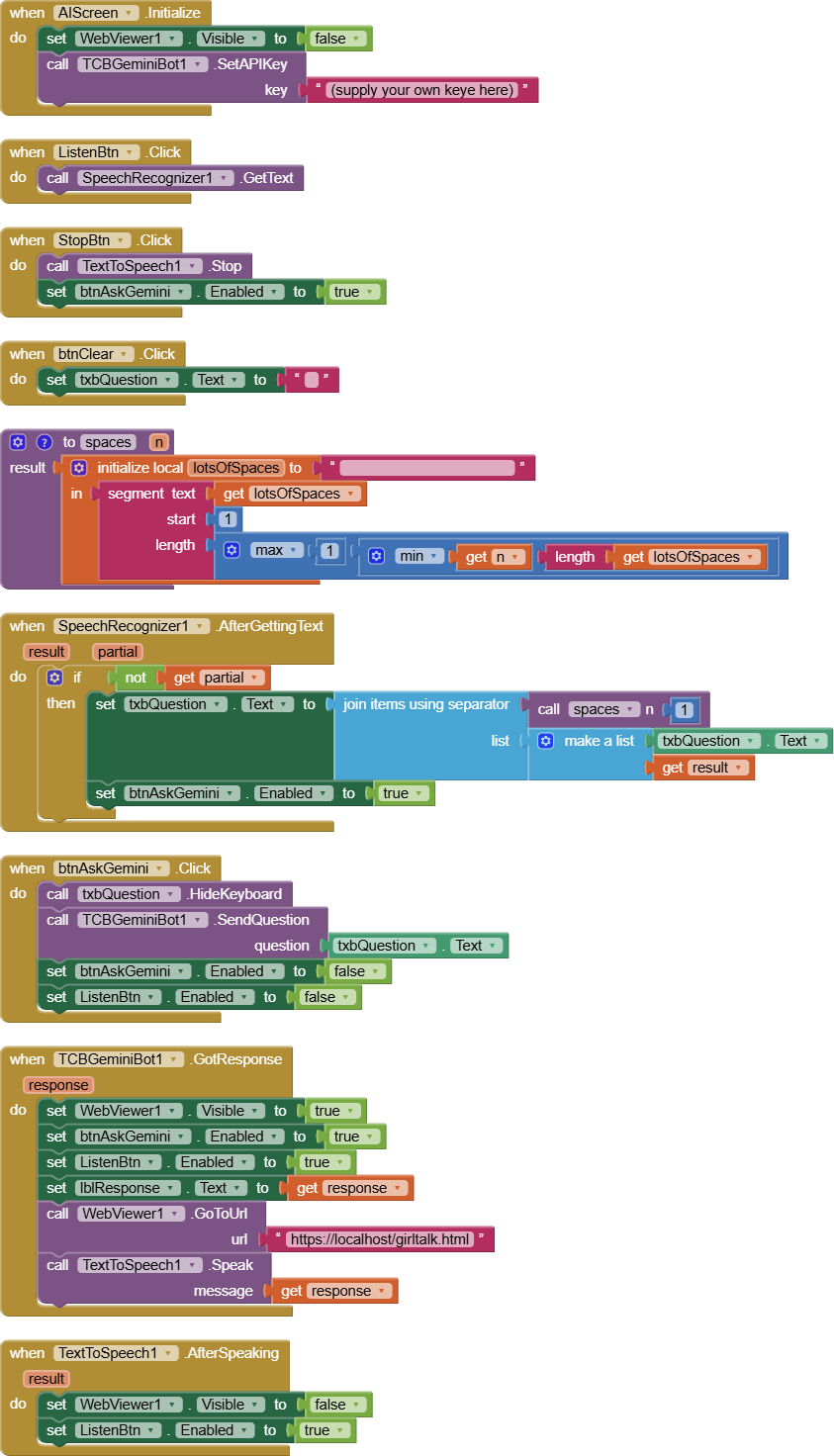834x1456 pixels.
Task: Click the gear icon on the min block
Action: coord(376,556)
